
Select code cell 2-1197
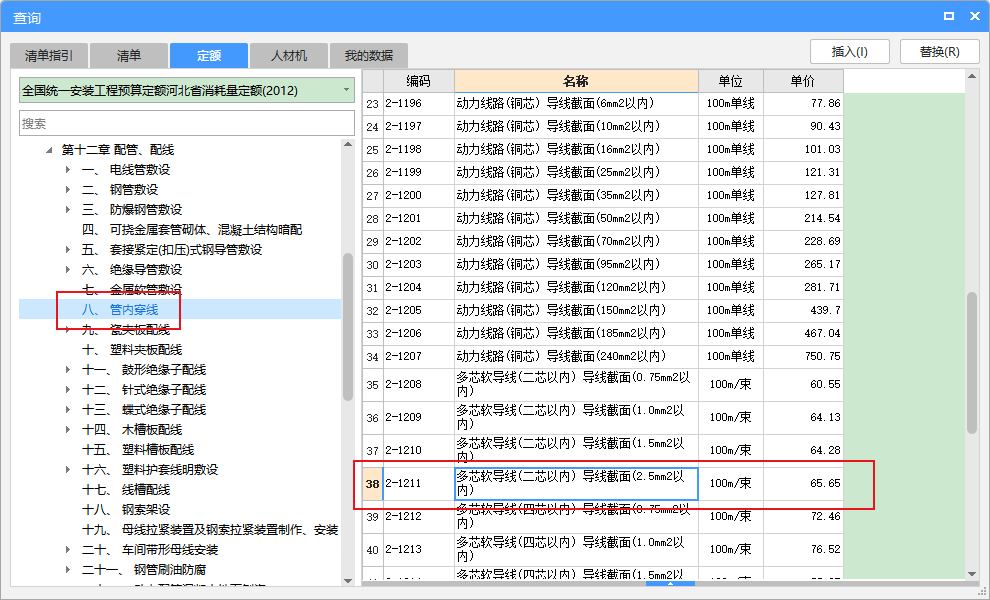coord(418,126)
